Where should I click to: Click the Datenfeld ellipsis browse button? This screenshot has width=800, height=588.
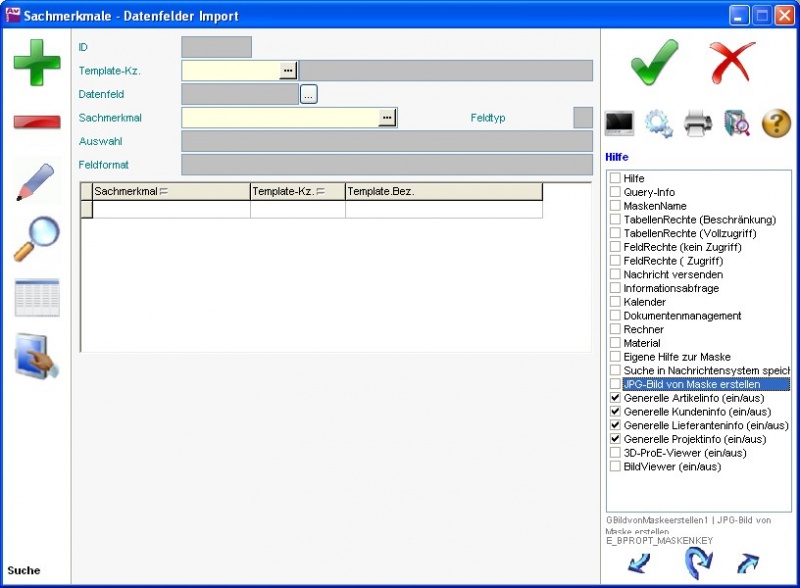309,94
